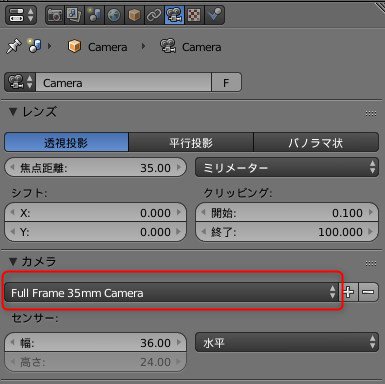Screen dimensions: 385x384
Task: Click the shift X 0.000 field
Action: click(x=95, y=213)
